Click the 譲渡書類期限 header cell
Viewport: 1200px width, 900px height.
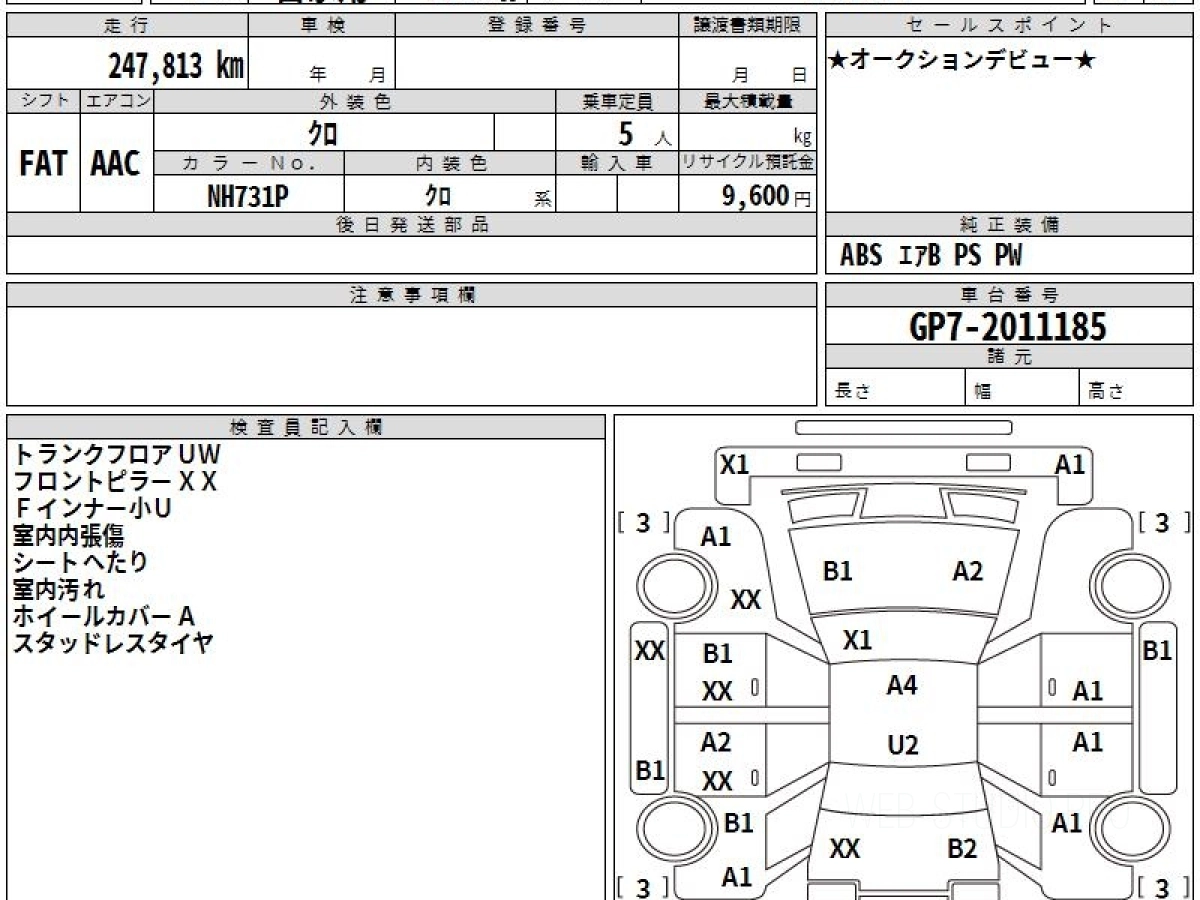(748, 26)
